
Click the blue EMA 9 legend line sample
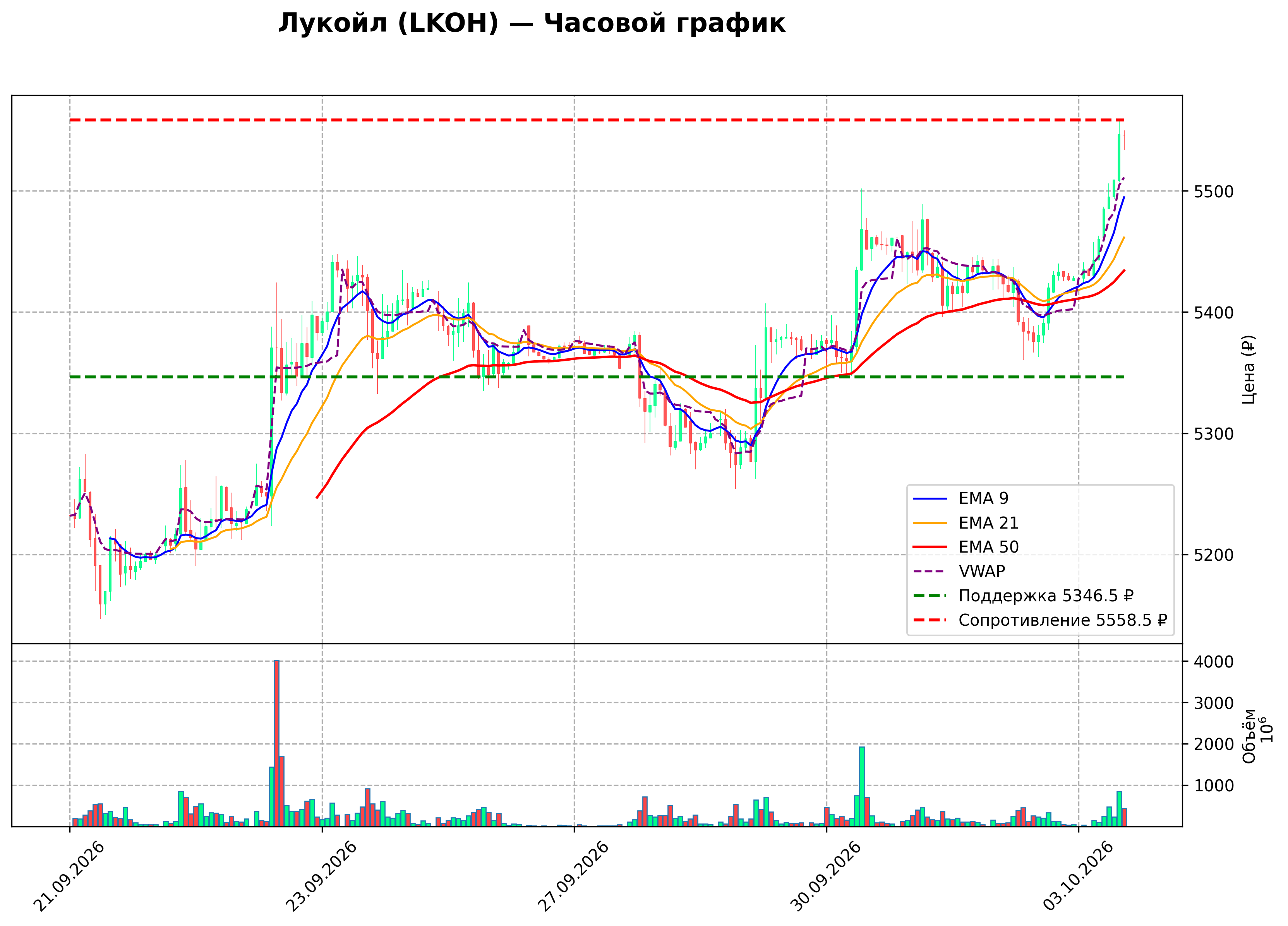click(x=930, y=499)
